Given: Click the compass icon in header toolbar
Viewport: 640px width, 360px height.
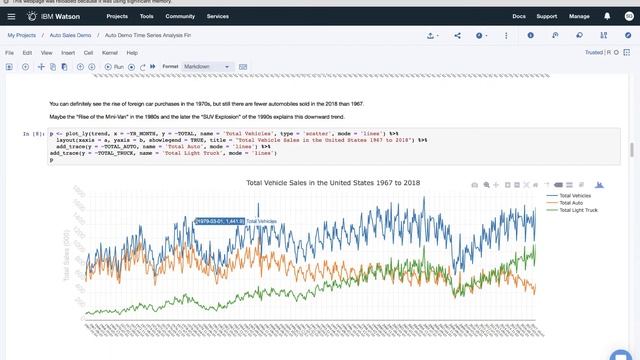Looking at the screenshot, I should pyautogui.click(x=628, y=36).
